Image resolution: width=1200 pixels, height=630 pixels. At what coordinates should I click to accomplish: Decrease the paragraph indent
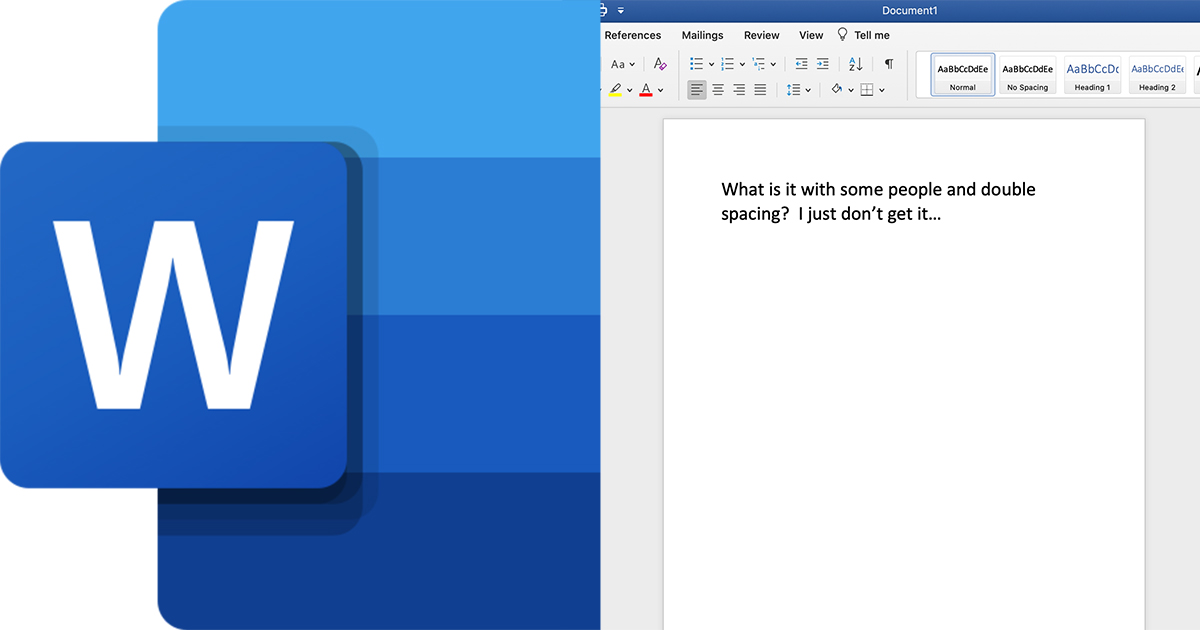coord(801,64)
